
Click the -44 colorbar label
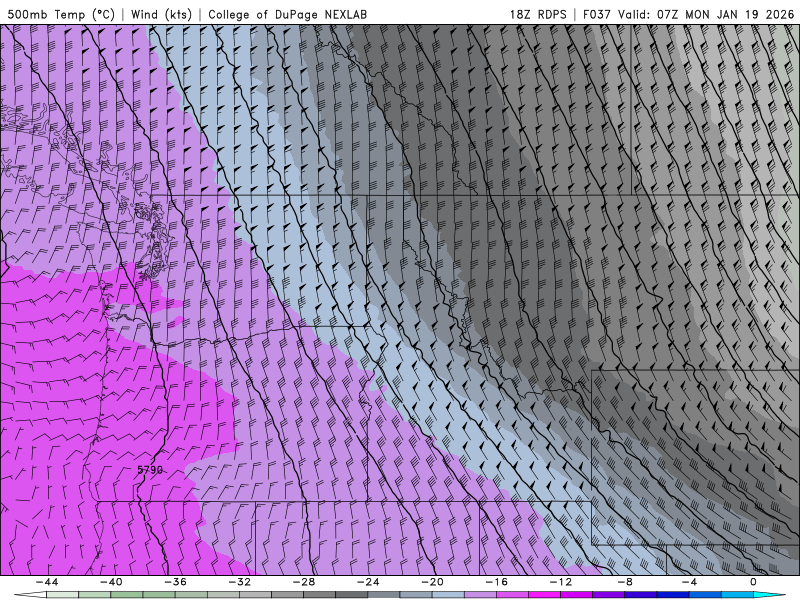(47, 582)
